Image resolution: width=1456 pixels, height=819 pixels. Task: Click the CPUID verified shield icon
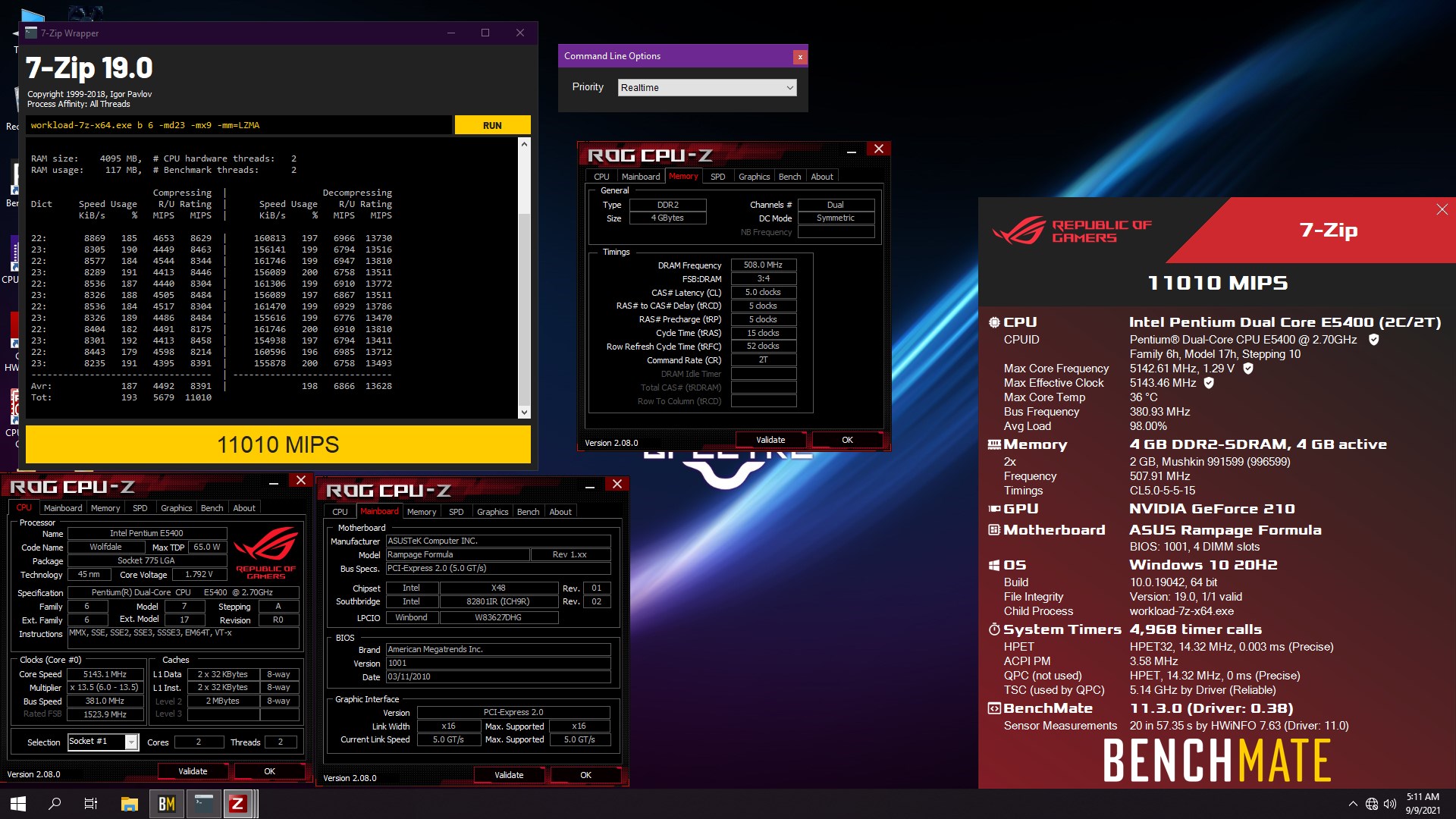(1373, 340)
